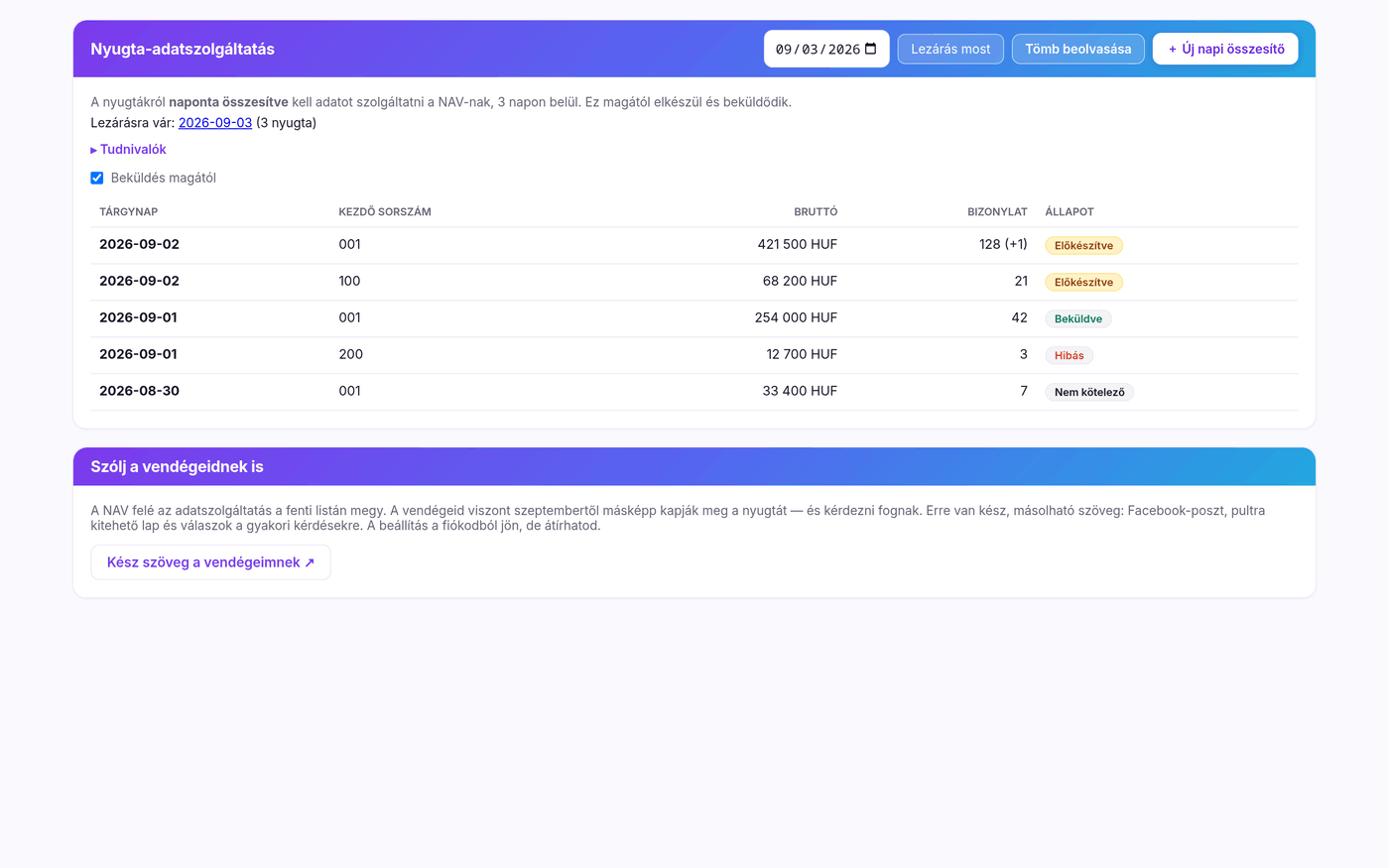Image resolution: width=1389 pixels, height=868 pixels.
Task: Click the Előkészítve badge in the 421 500 HUF row
Action: (1083, 245)
